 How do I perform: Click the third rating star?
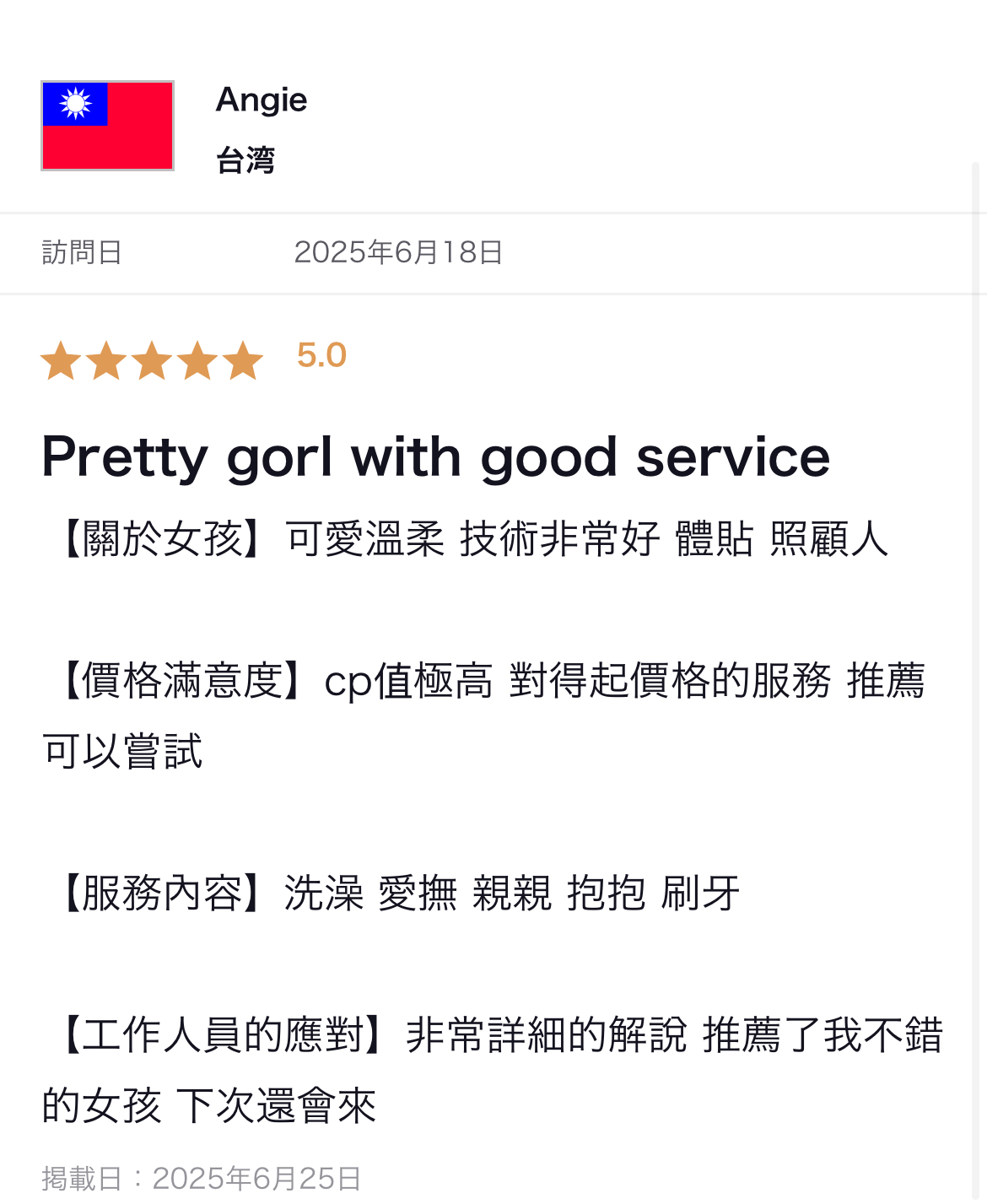tap(152, 360)
